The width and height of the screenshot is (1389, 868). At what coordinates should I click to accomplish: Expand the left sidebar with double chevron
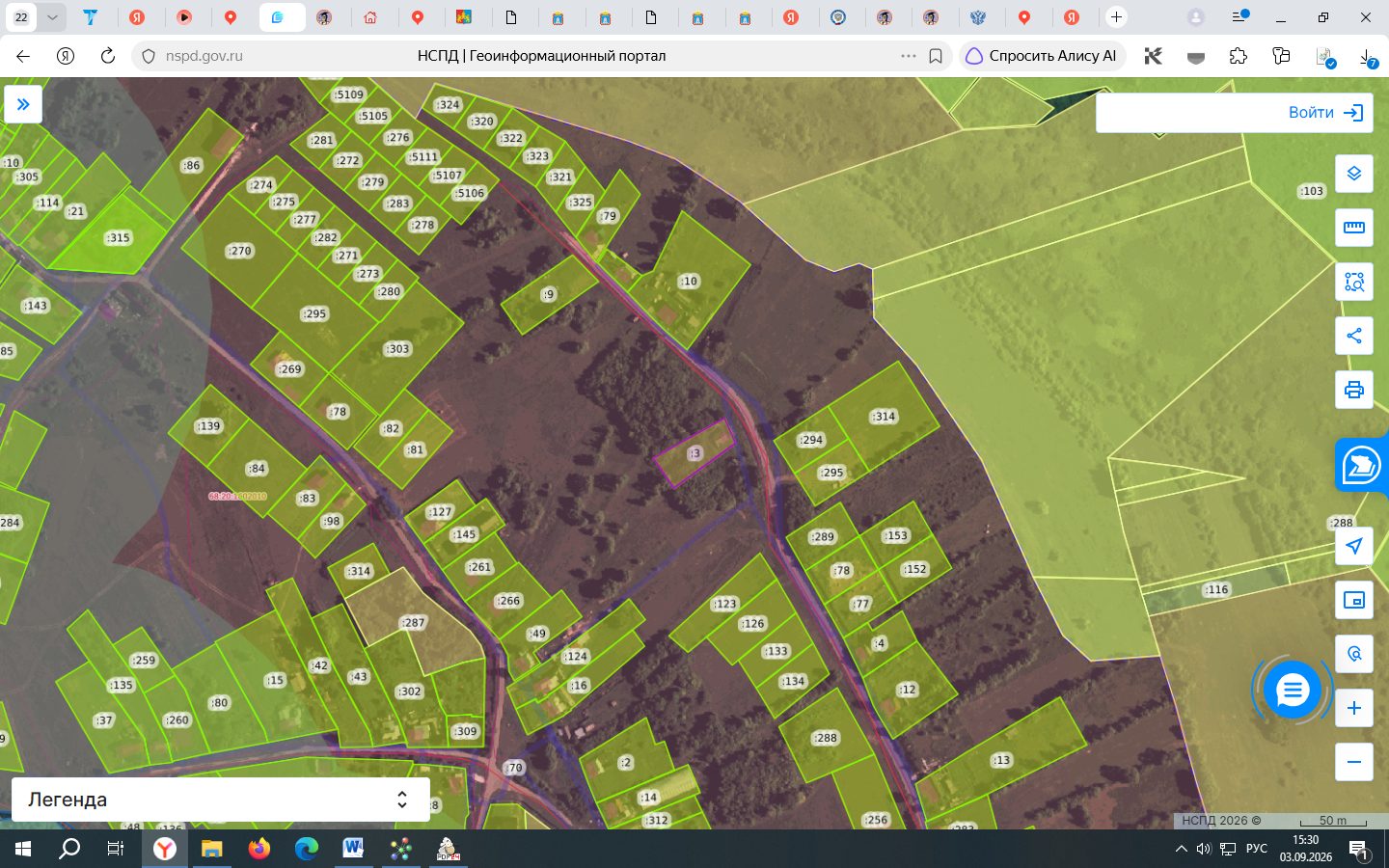(23, 104)
